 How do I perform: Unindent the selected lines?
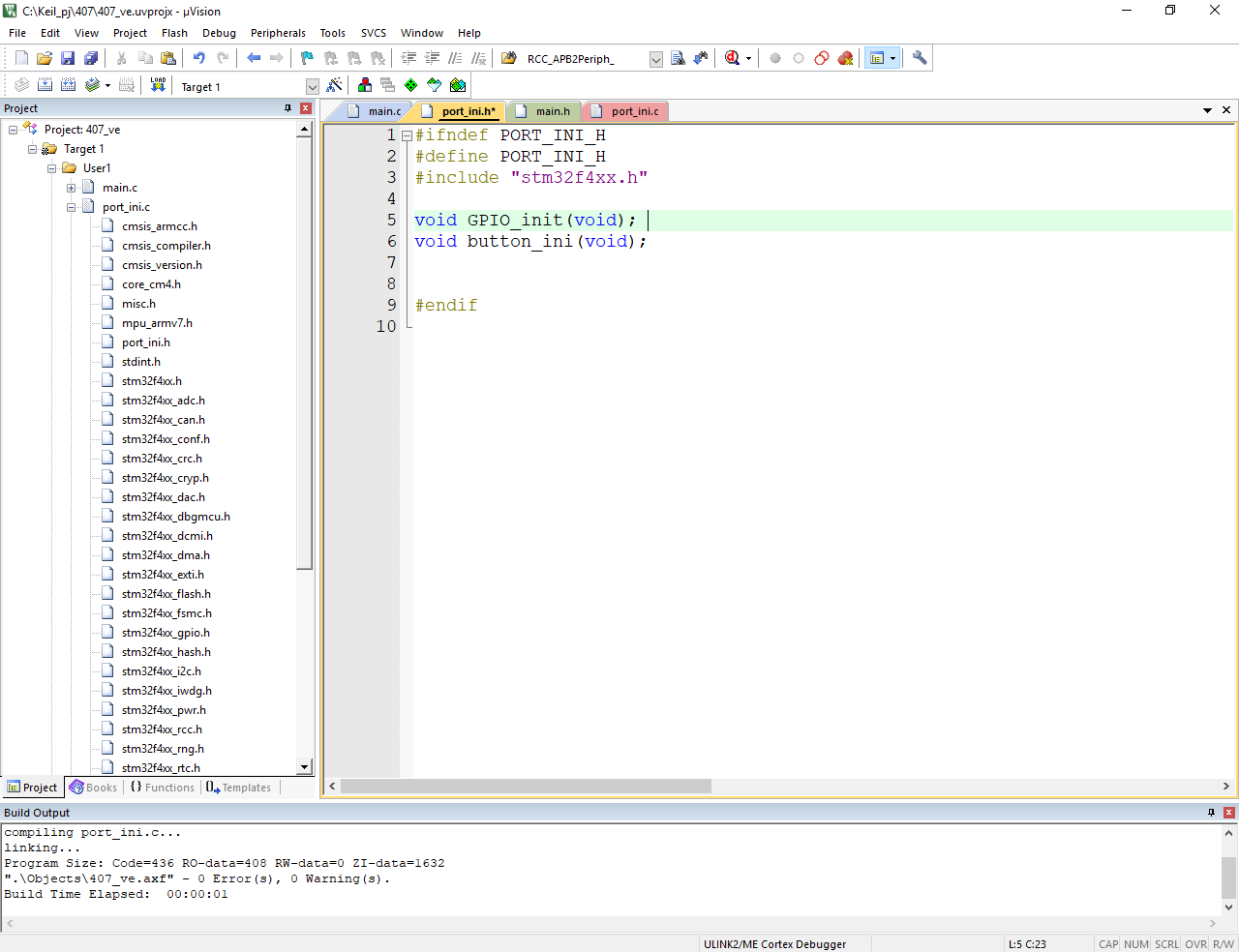(x=433, y=58)
